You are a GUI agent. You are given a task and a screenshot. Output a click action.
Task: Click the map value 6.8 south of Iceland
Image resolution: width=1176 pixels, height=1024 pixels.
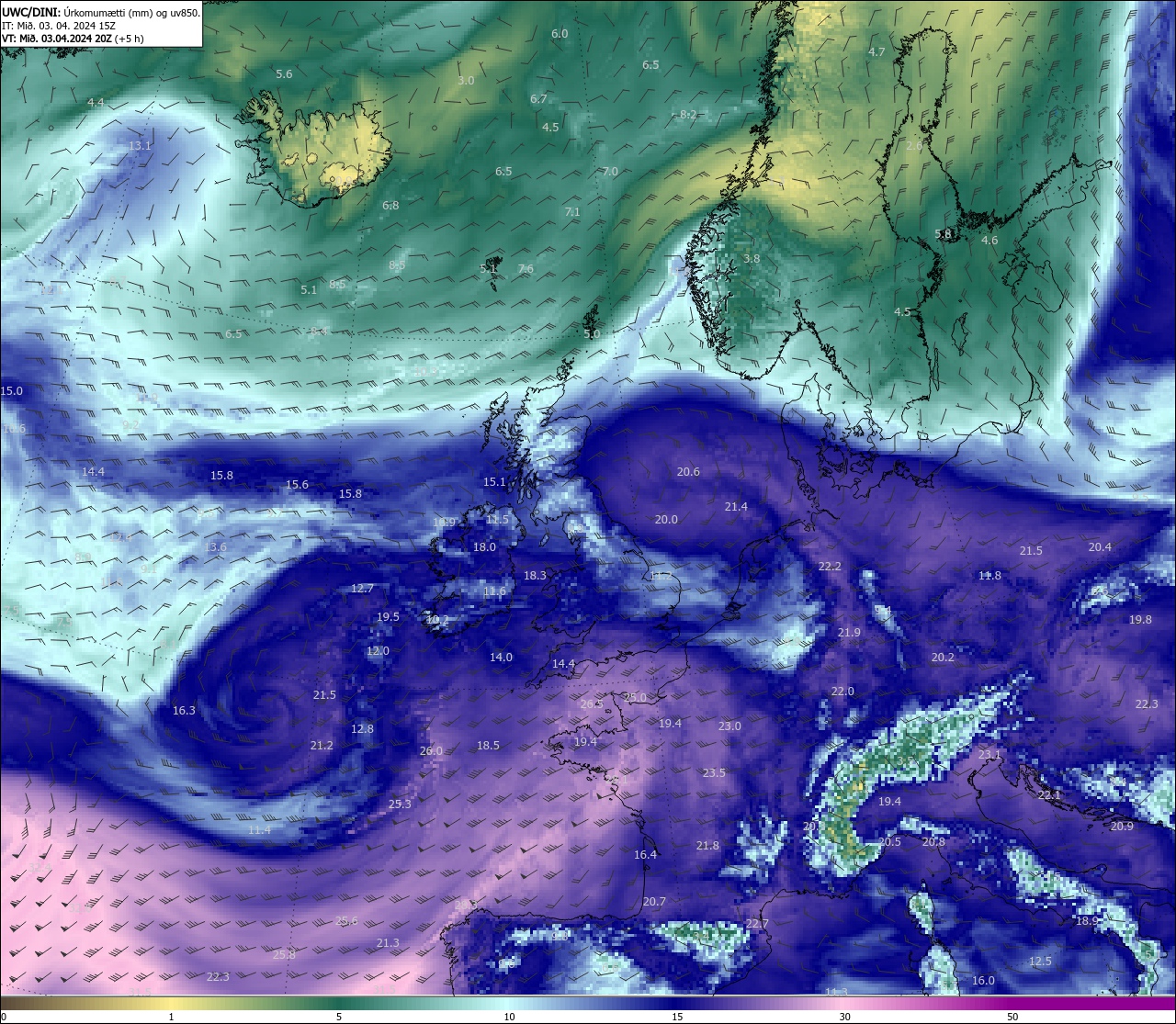tap(390, 205)
